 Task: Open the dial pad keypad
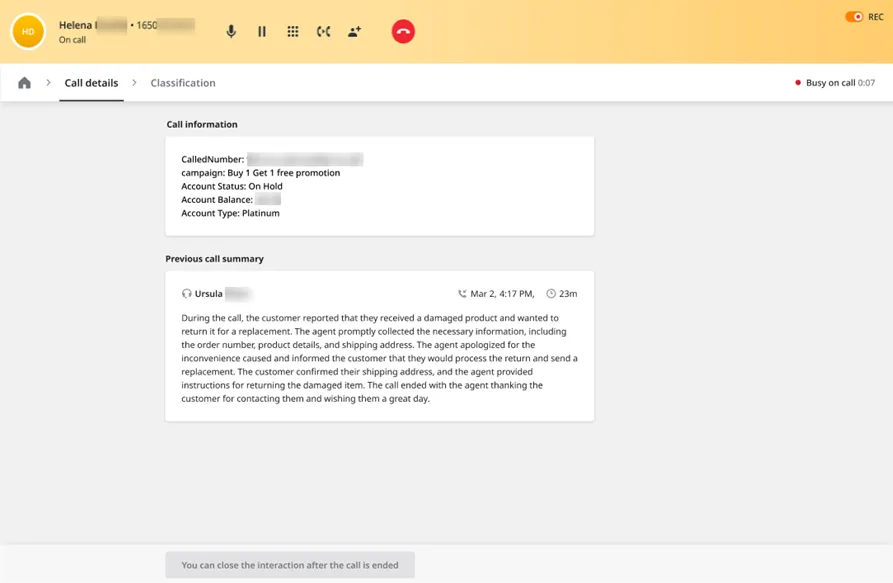point(293,31)
